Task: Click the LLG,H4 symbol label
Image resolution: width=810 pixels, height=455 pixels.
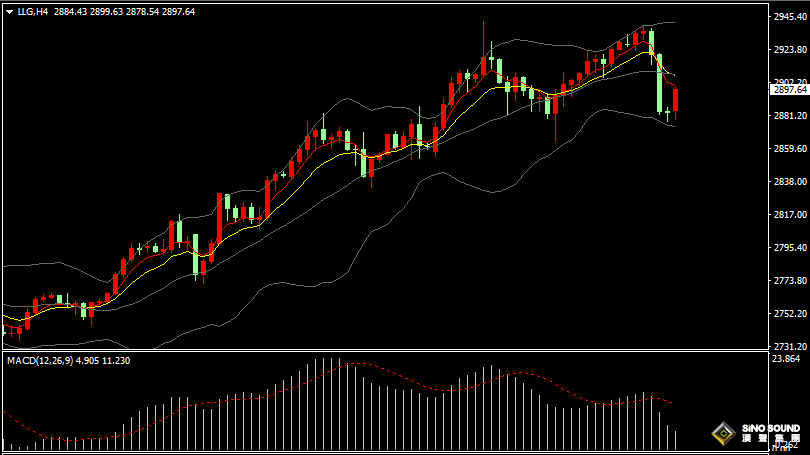Action: pyautogui.click(x=33, y=11)
